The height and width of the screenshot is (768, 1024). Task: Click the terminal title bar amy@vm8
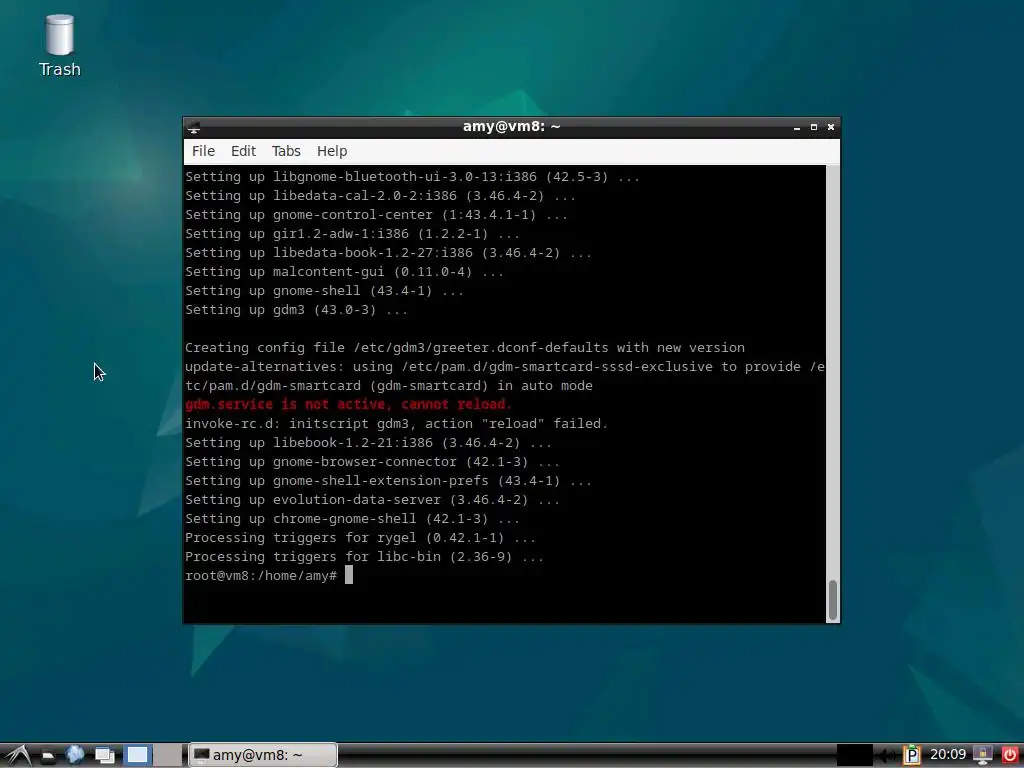point(511,127)
